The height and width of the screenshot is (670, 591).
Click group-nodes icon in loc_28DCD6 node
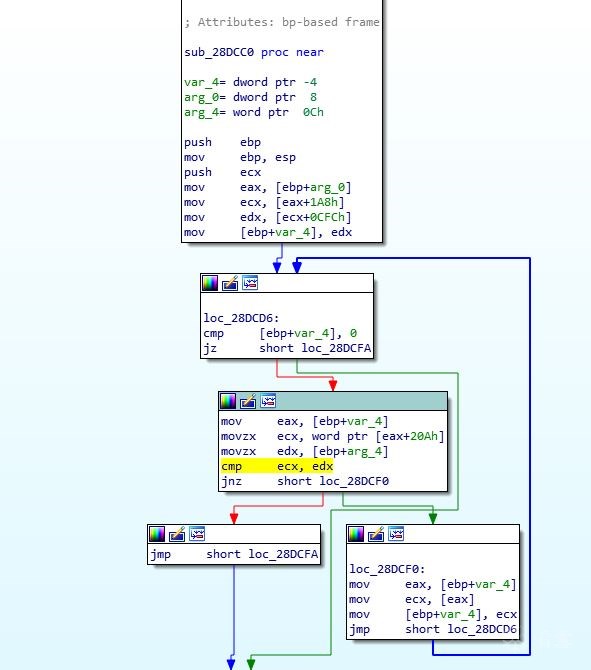(250, 283)
